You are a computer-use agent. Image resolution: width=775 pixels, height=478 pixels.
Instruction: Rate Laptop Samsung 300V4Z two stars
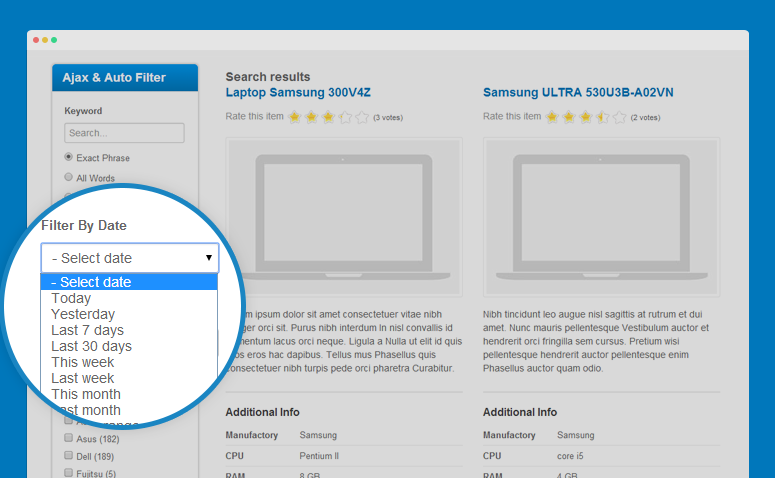(311, 117)
